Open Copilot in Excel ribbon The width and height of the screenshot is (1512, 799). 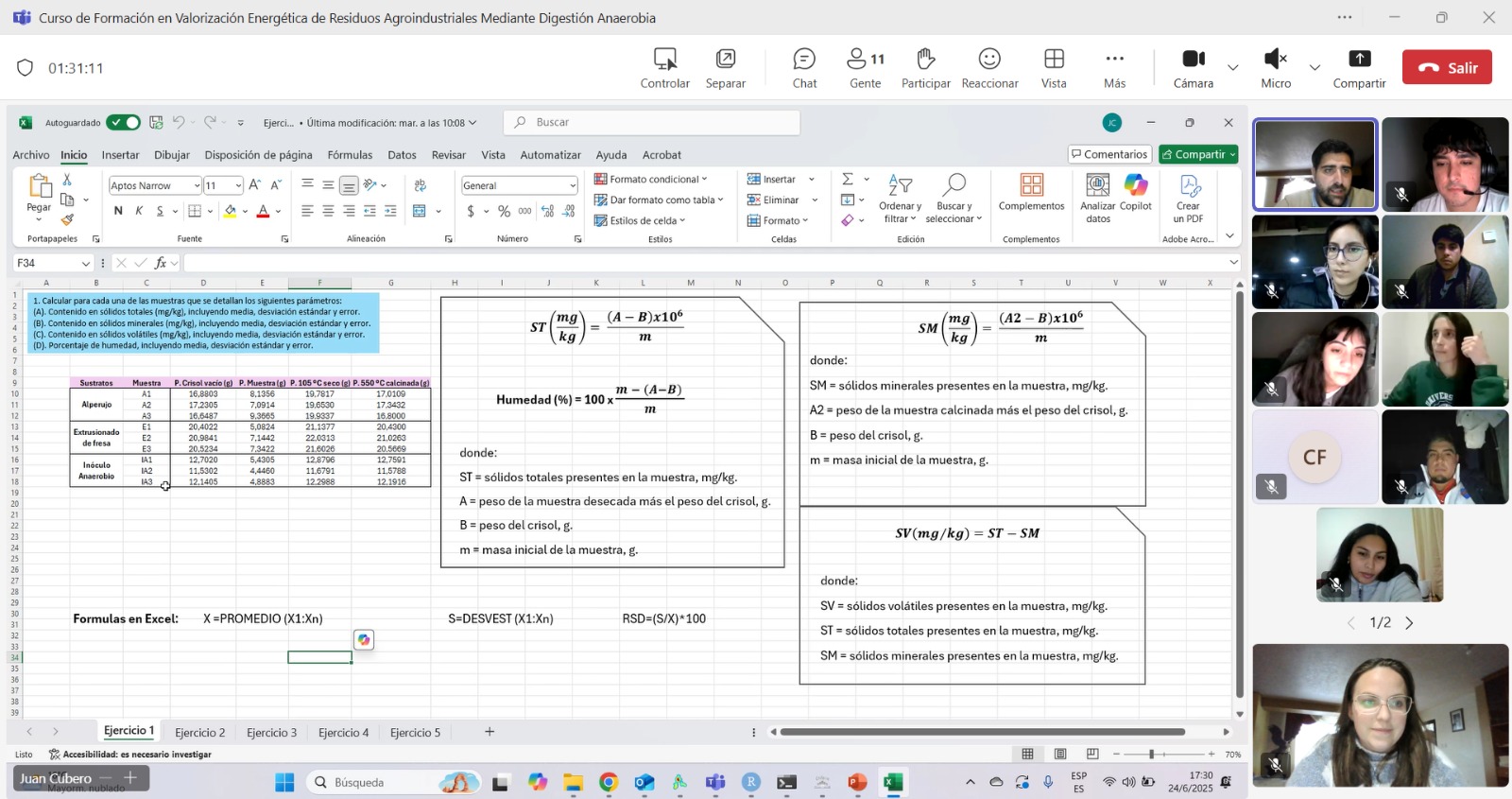click(x=1136, y=187)
